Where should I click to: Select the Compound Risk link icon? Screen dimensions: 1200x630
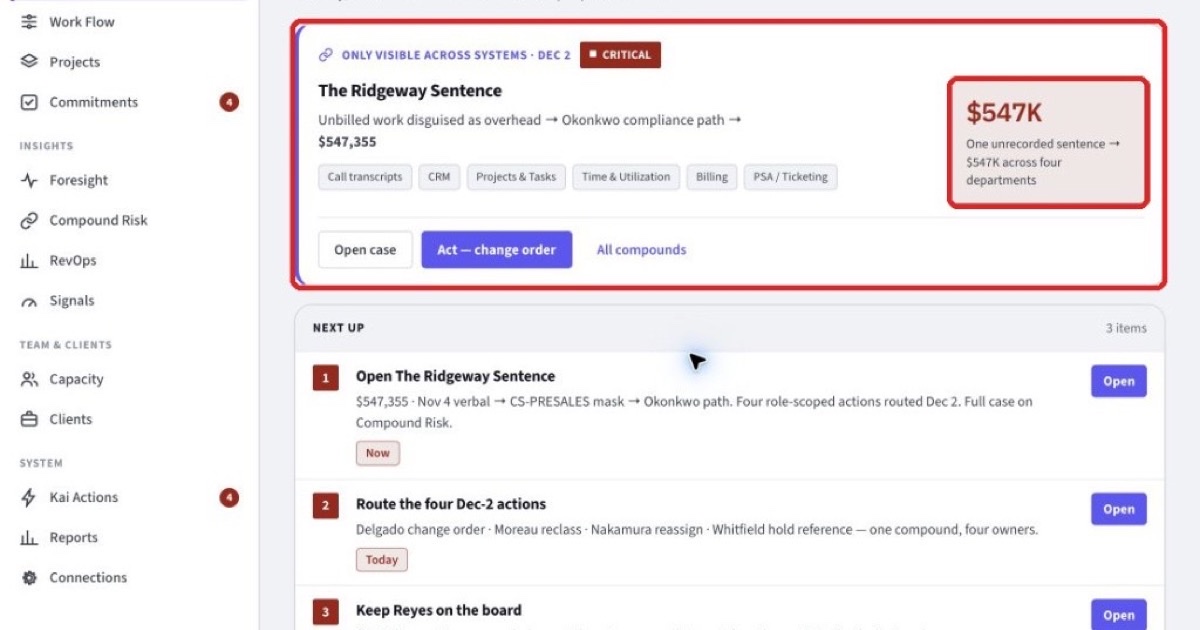(29, 221)
